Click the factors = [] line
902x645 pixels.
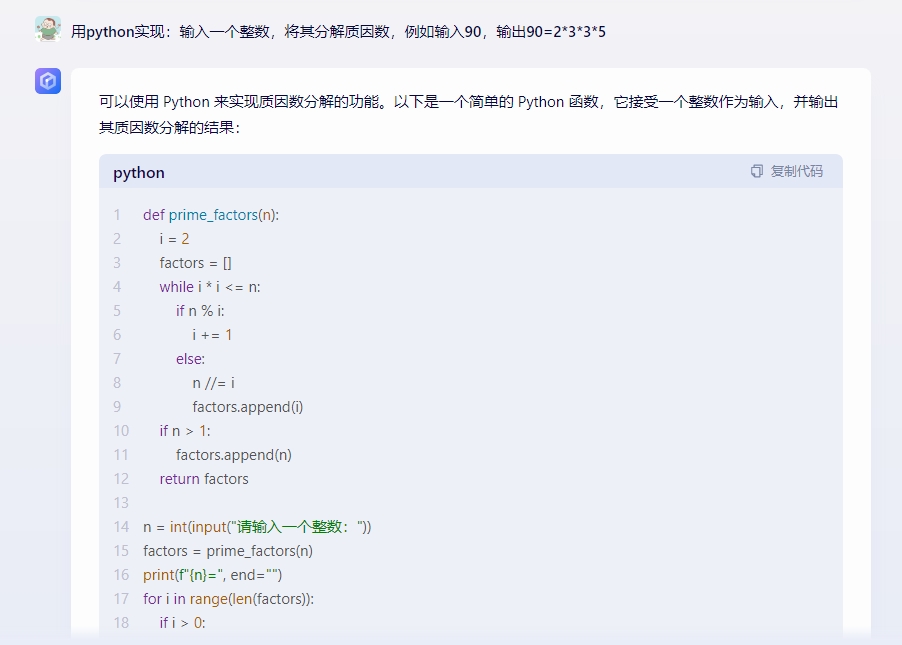pos(196,263)
